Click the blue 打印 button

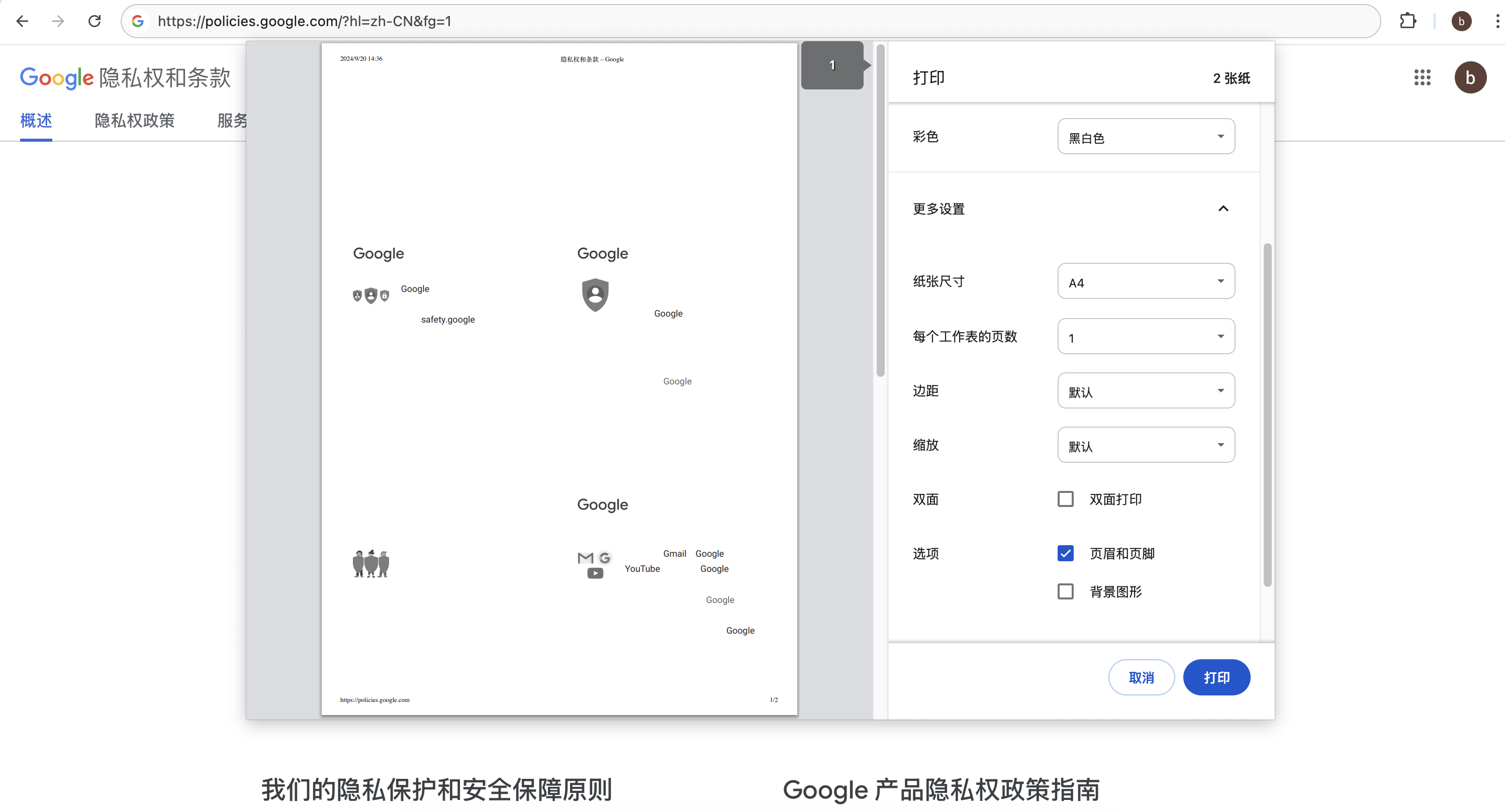tap(1216, 678)
